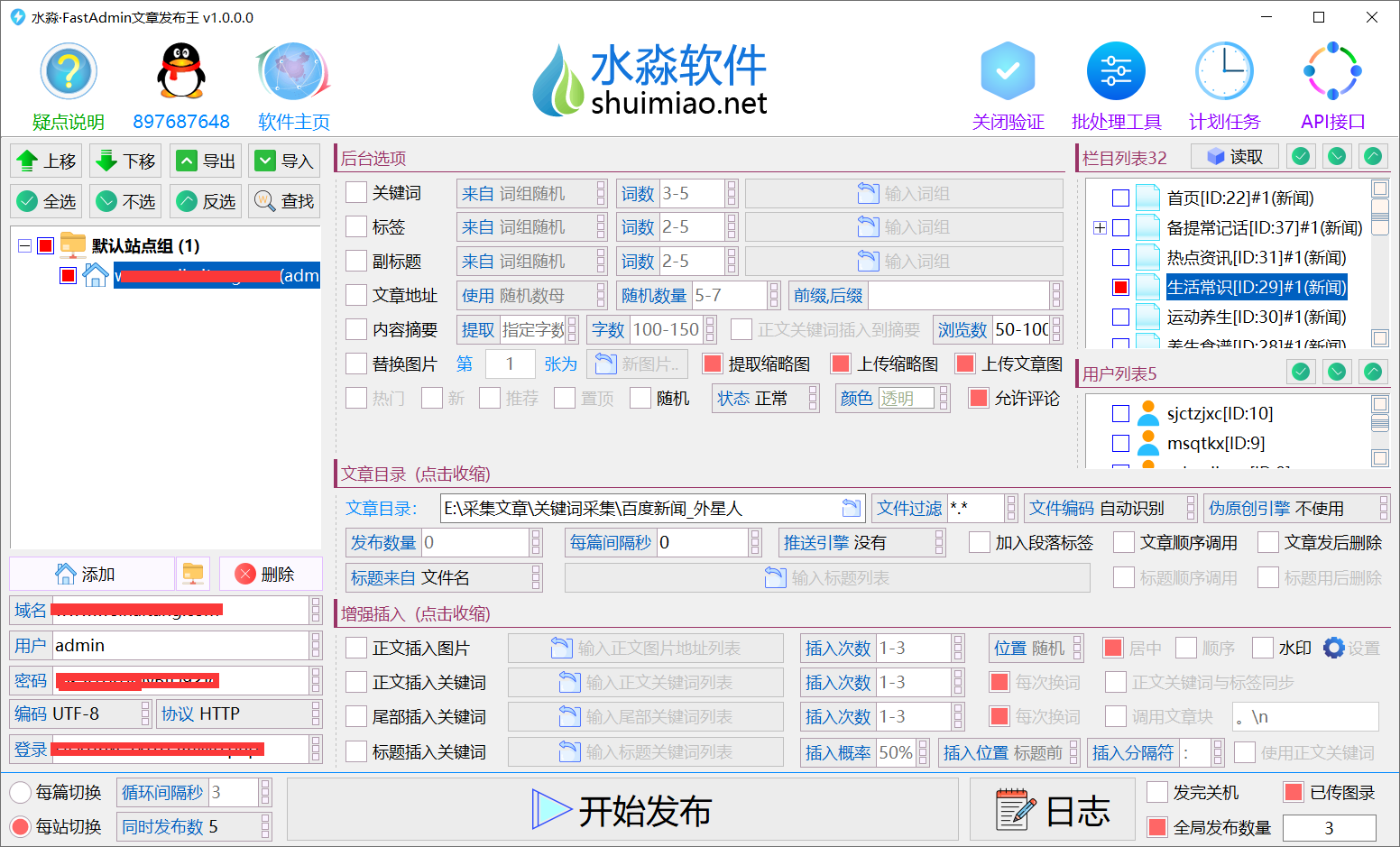
Task: Enable the 标签 checkbox
Action: pos(356,226)
